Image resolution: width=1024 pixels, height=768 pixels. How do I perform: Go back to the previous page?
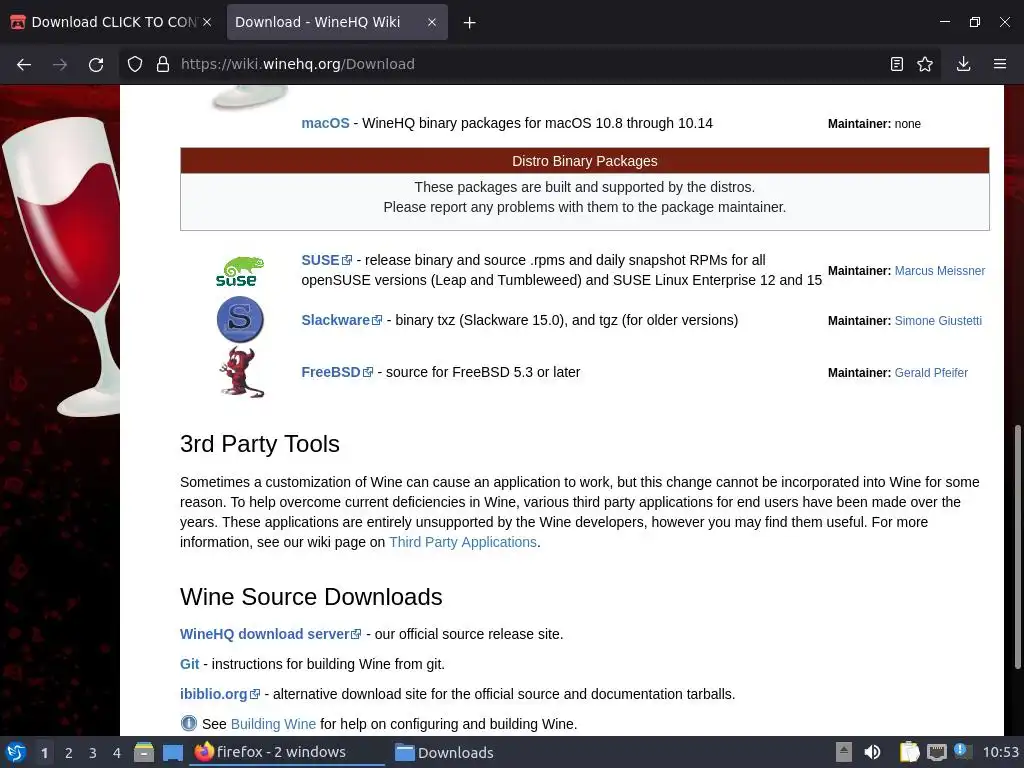click(24, 64)
